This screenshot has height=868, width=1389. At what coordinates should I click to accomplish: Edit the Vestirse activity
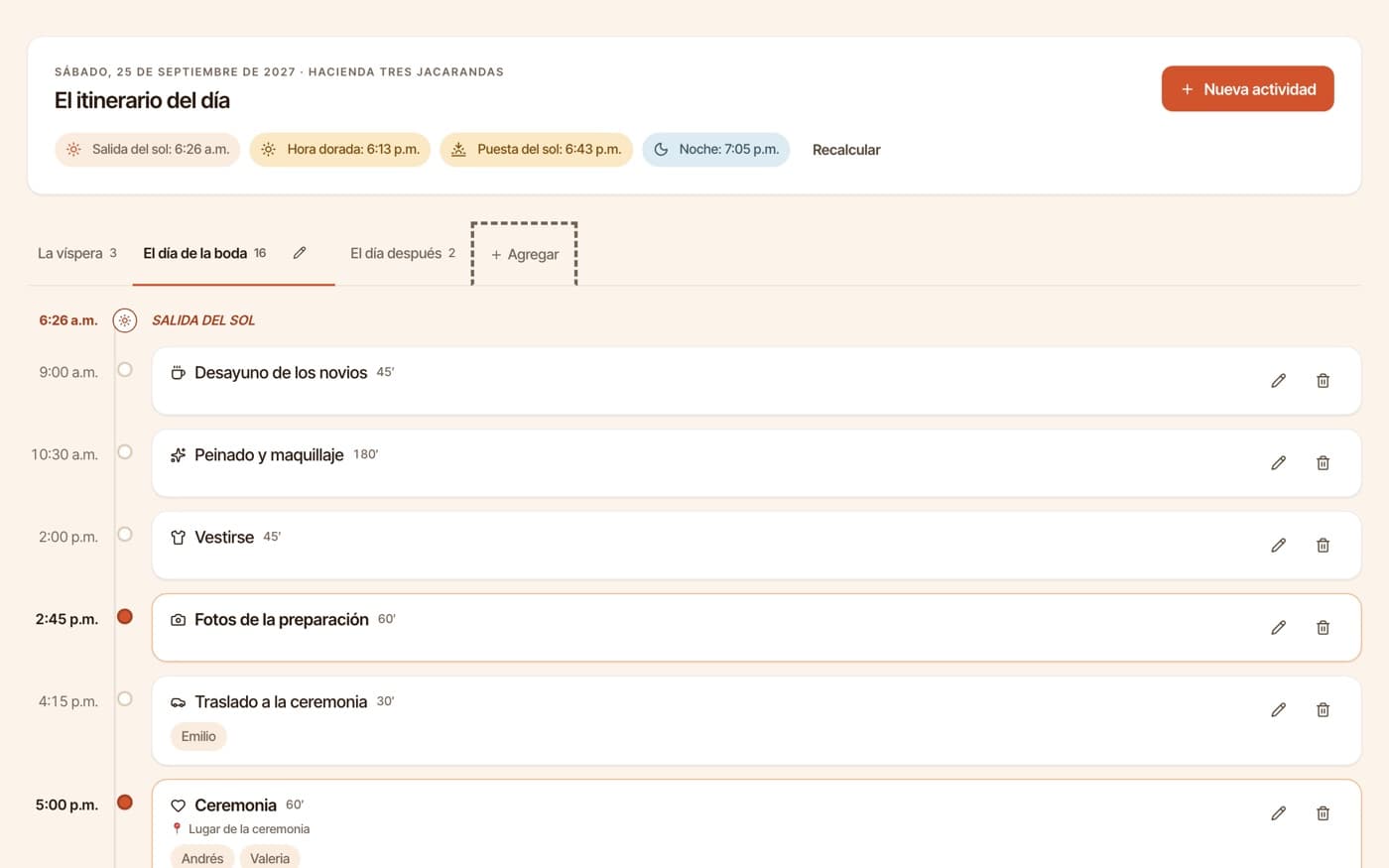[1278, 546]
